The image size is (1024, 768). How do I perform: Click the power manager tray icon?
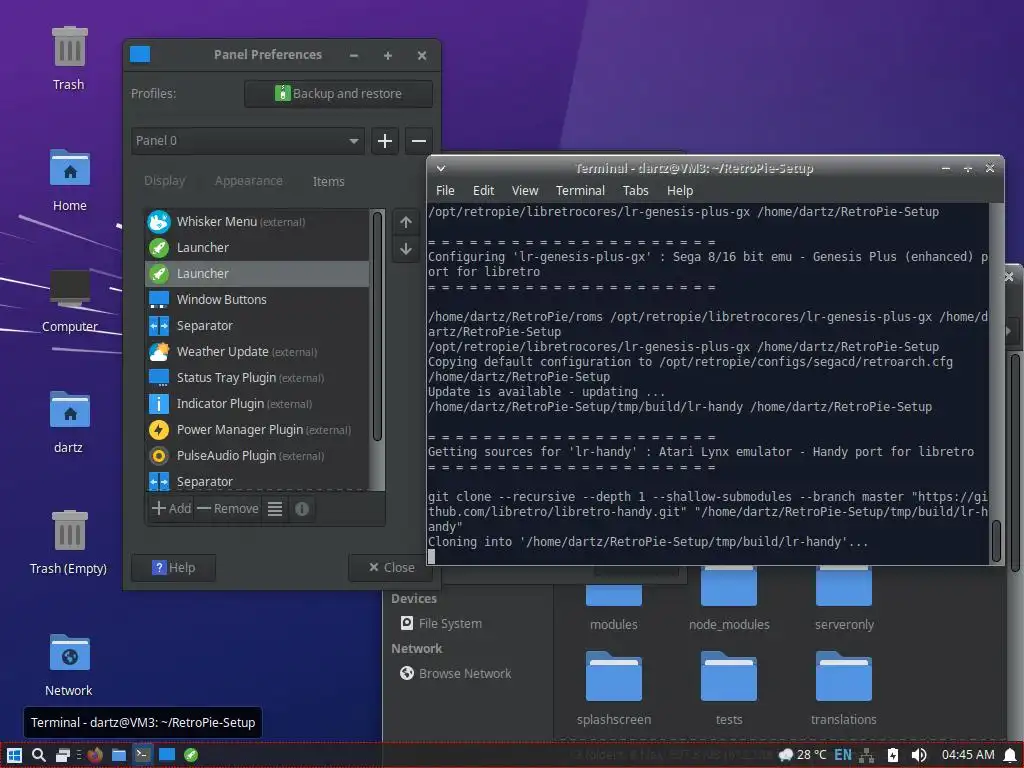coord(893,755)
